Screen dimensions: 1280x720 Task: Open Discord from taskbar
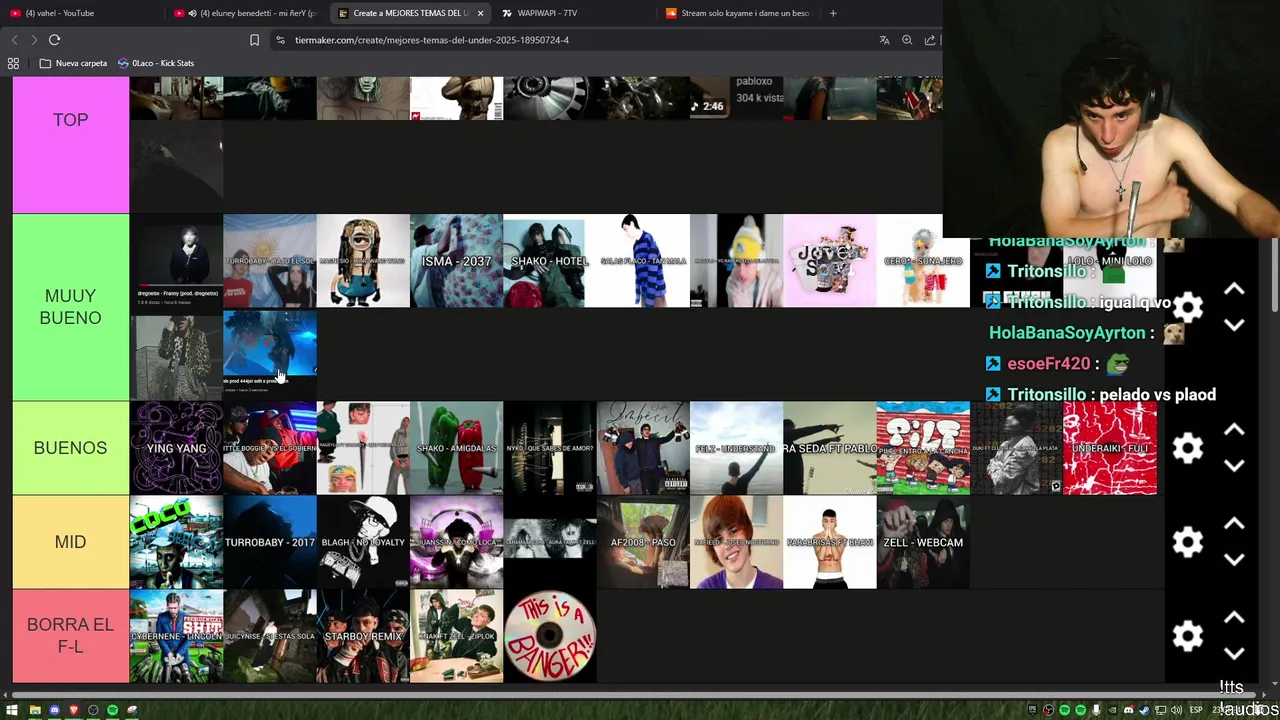click(54, 710)
